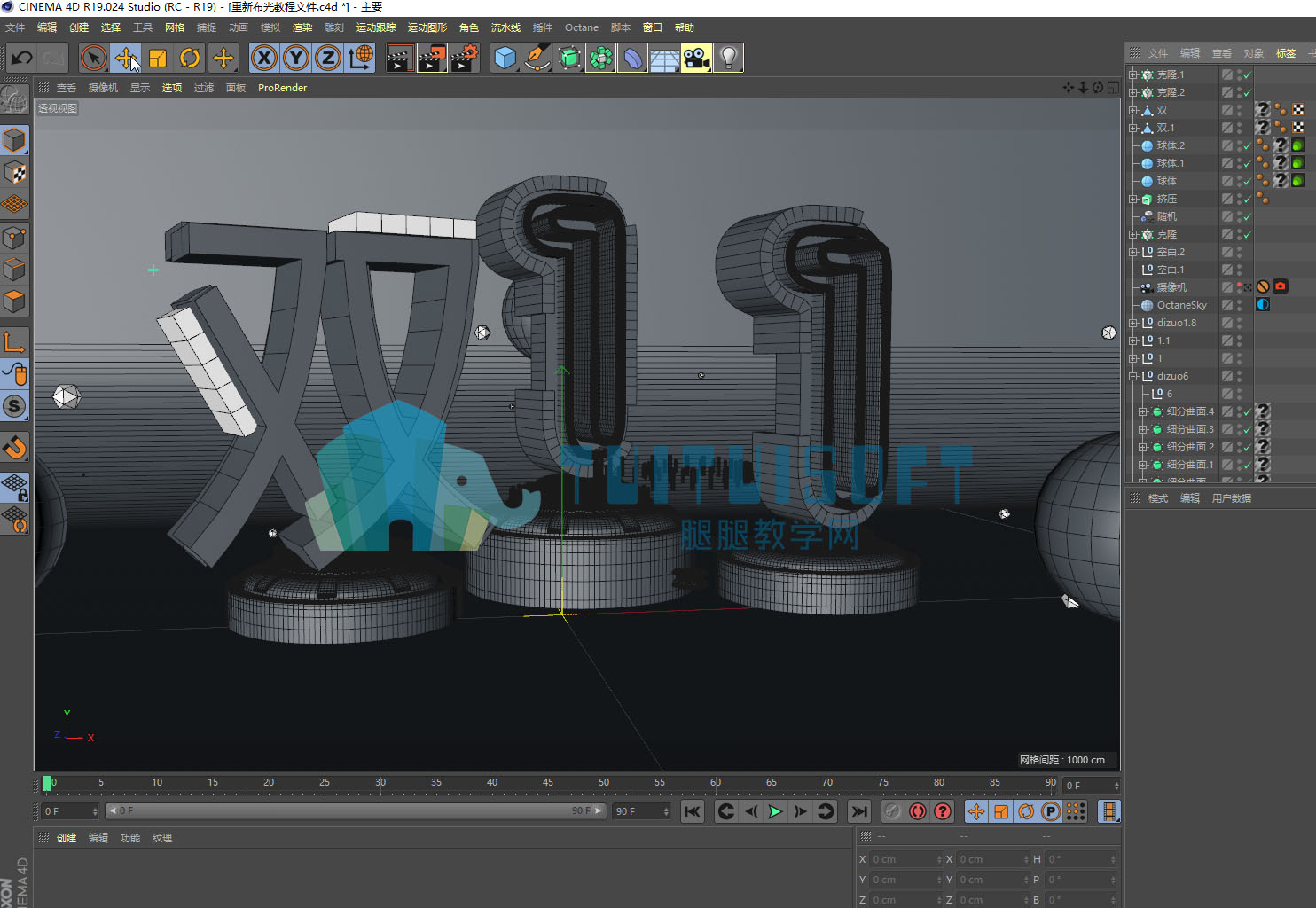The image size is (1316, 908).
Task: Expand the 细分曲面.4 object
Action: (1142, 411)
